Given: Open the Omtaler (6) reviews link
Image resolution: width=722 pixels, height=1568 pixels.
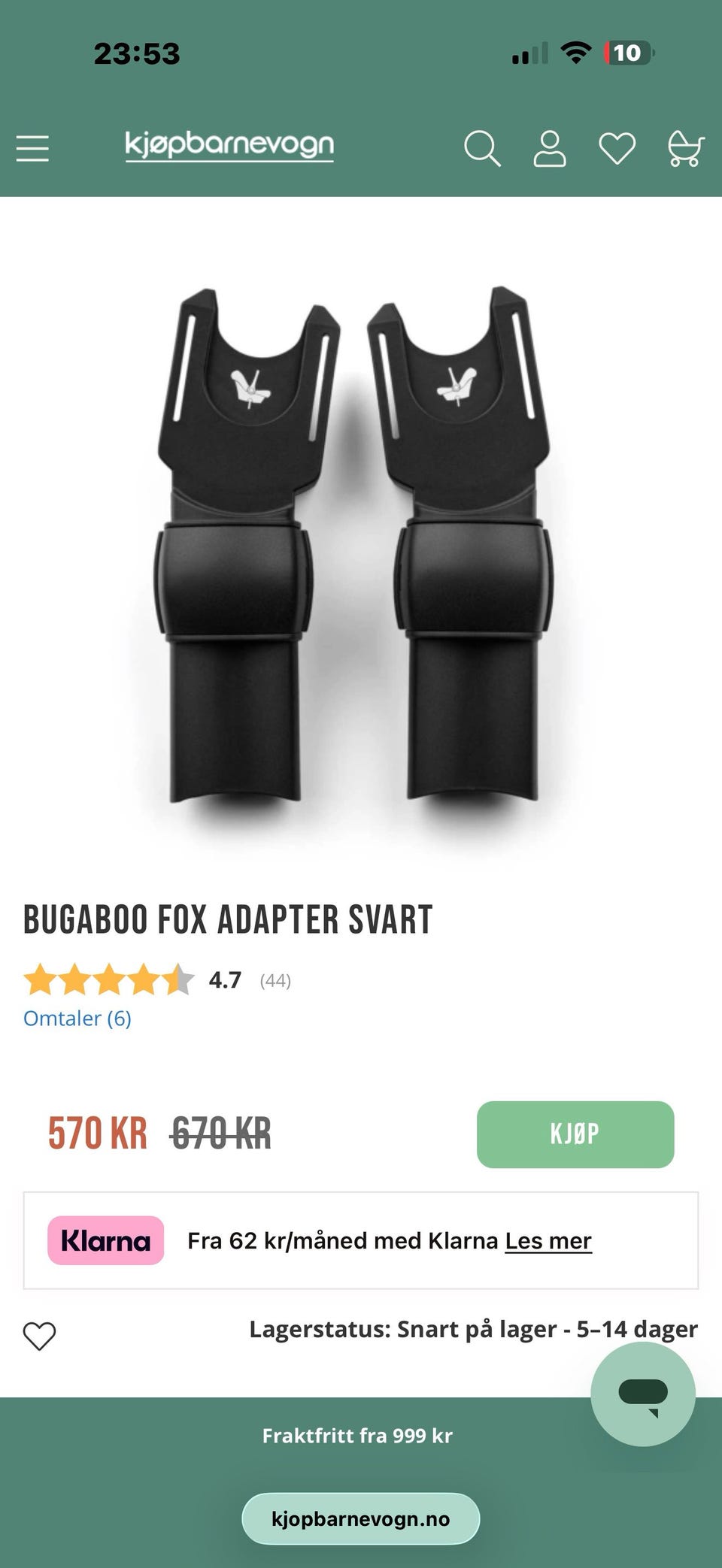Looking at the screenshot, I should point(77,1019).
